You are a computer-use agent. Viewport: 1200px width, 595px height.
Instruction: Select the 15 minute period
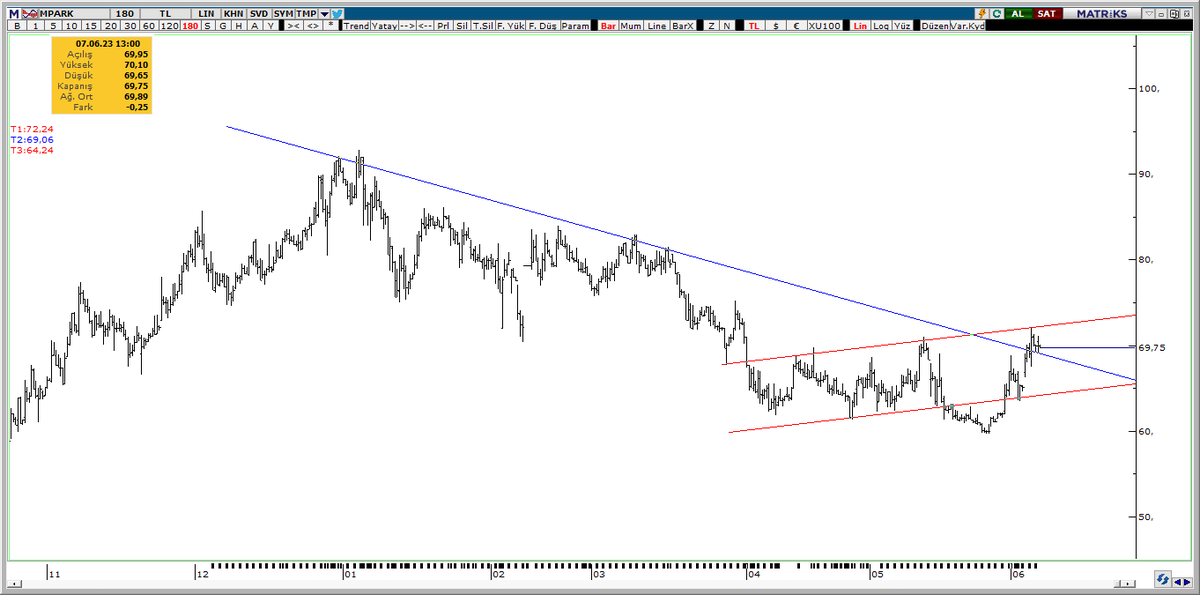91,26
